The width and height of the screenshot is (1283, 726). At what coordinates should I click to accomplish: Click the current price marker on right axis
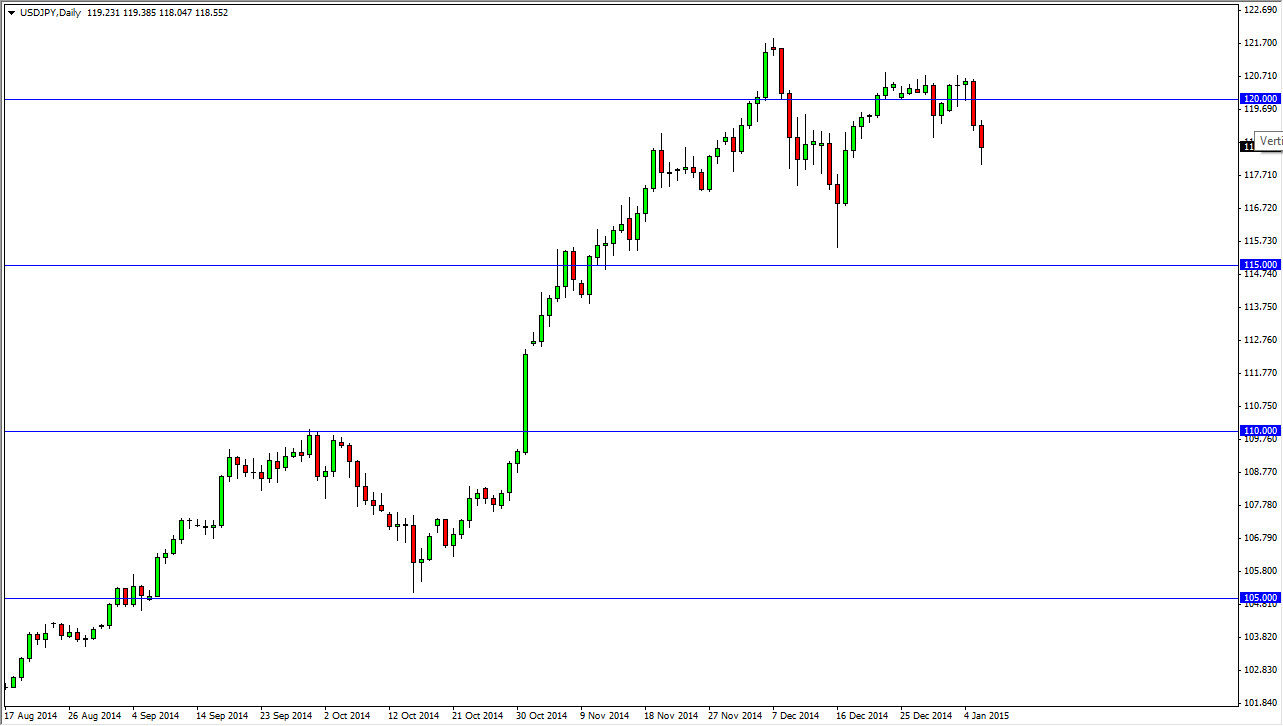[x=1246, y=145]
